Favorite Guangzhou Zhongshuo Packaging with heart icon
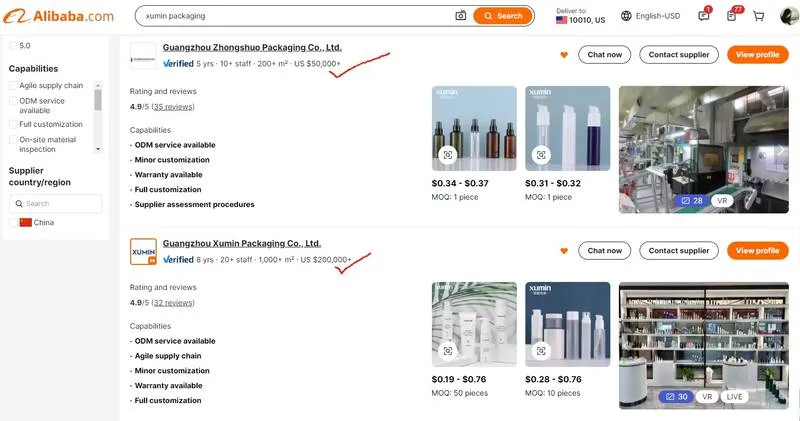Viewport: 800px width, 421px height. coord(564,55)
